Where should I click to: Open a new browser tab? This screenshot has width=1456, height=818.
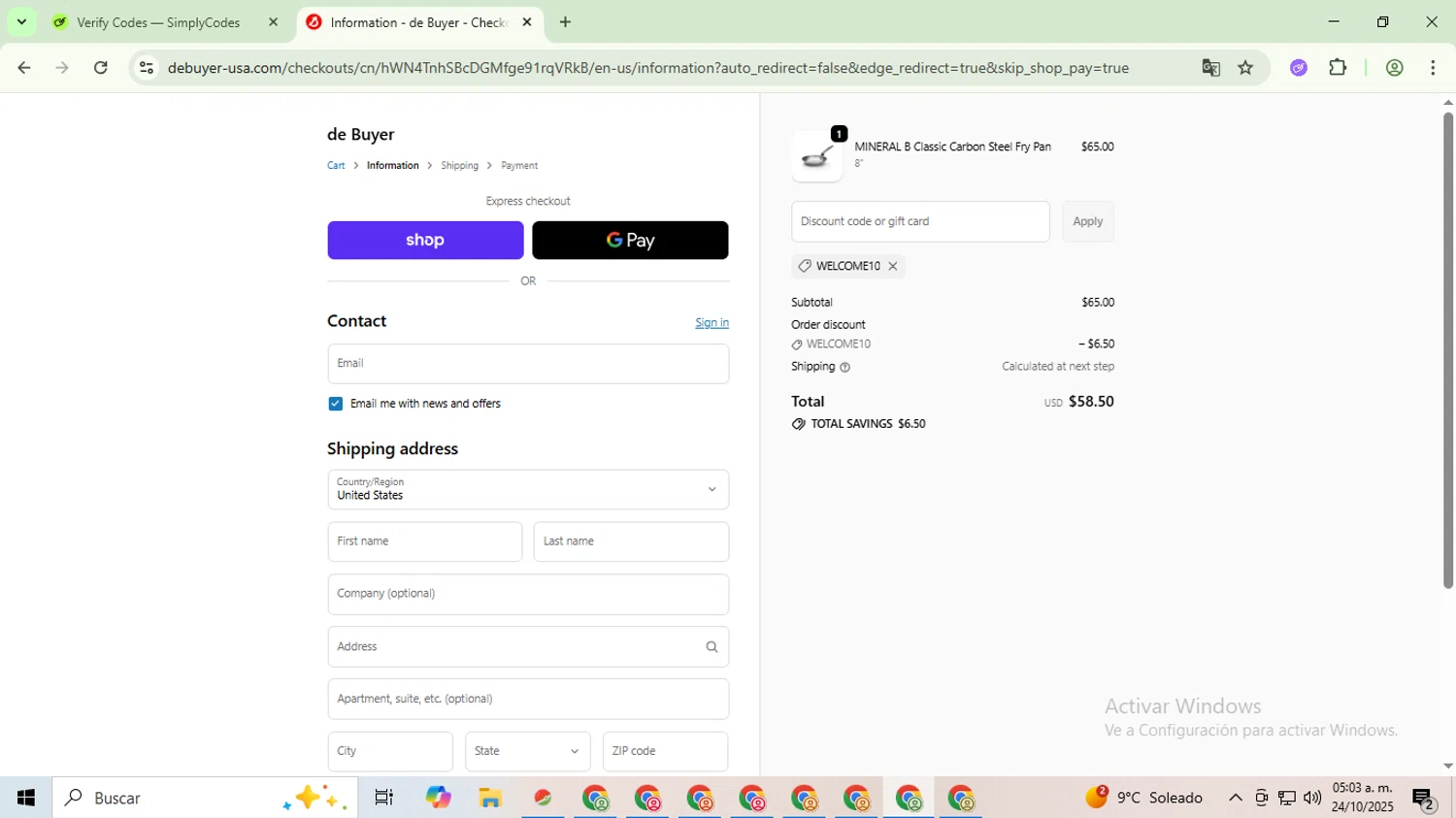565,22
